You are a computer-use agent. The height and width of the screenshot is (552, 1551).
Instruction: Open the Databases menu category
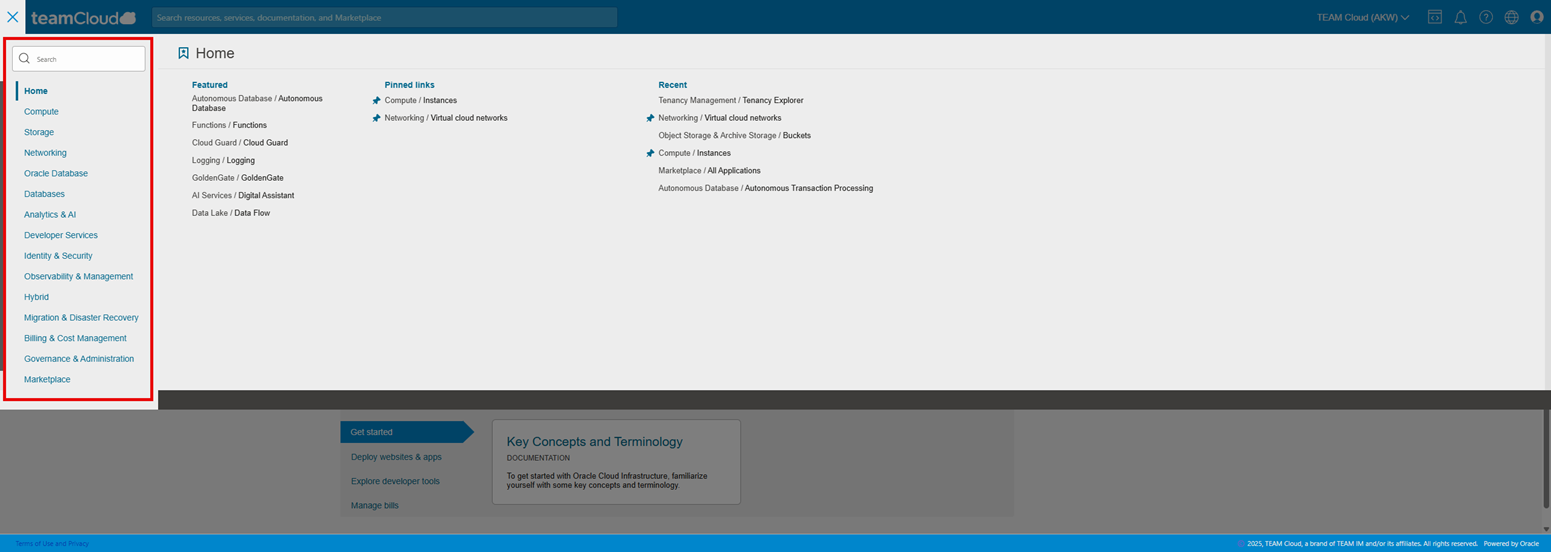(44, 194)
